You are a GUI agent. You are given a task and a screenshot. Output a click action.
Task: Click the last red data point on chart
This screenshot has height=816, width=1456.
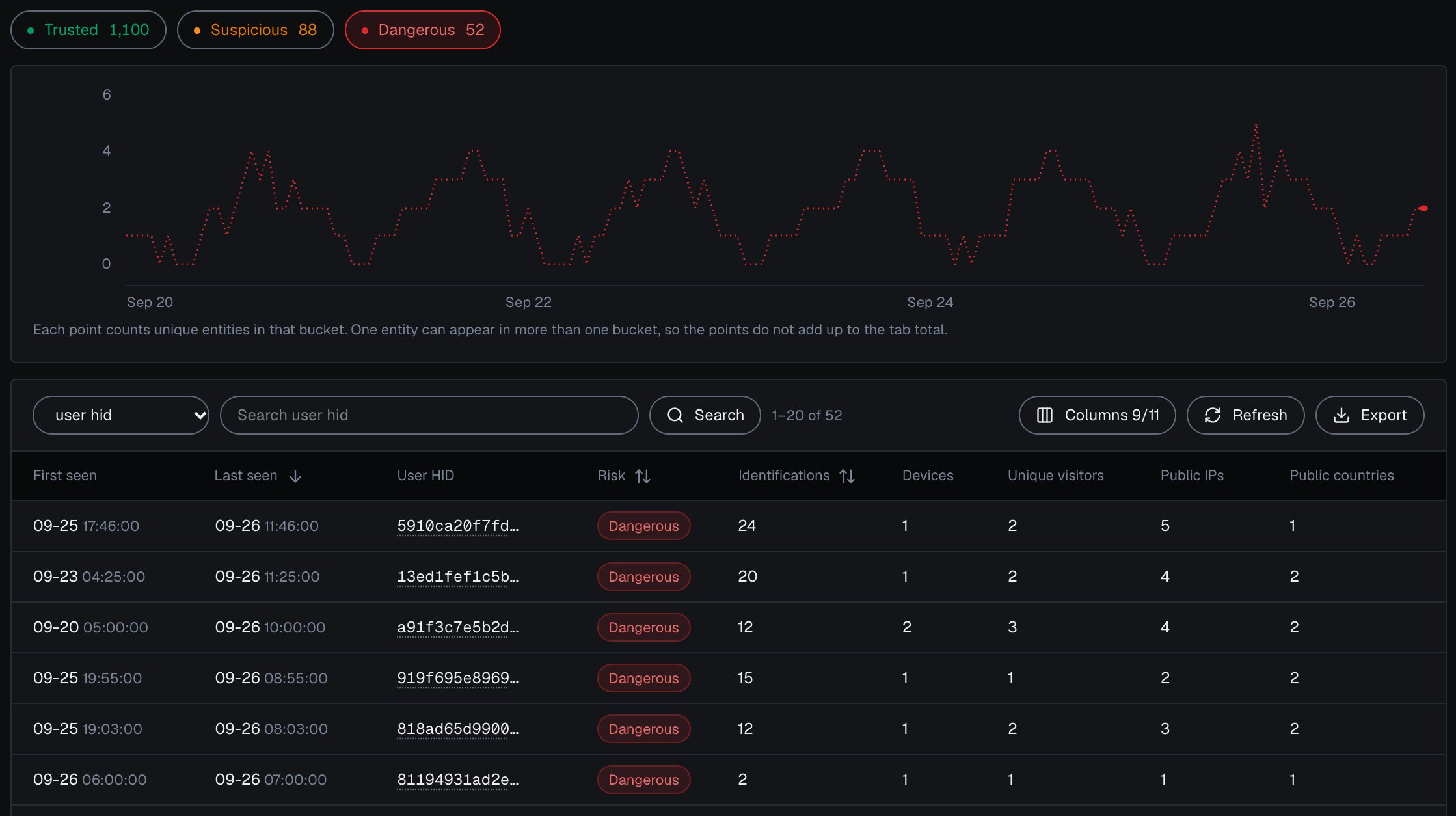pyautogui.click(x=1423, y=208)
